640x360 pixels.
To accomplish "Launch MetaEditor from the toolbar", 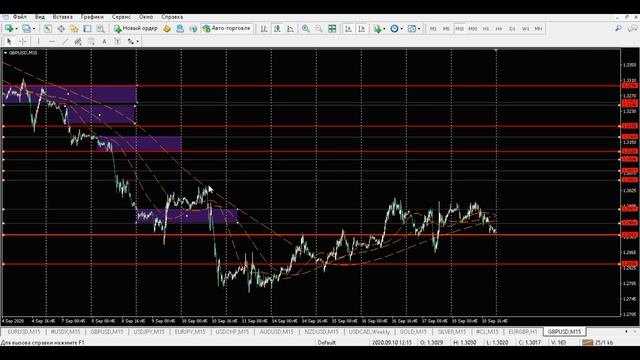I will point(167,29).
